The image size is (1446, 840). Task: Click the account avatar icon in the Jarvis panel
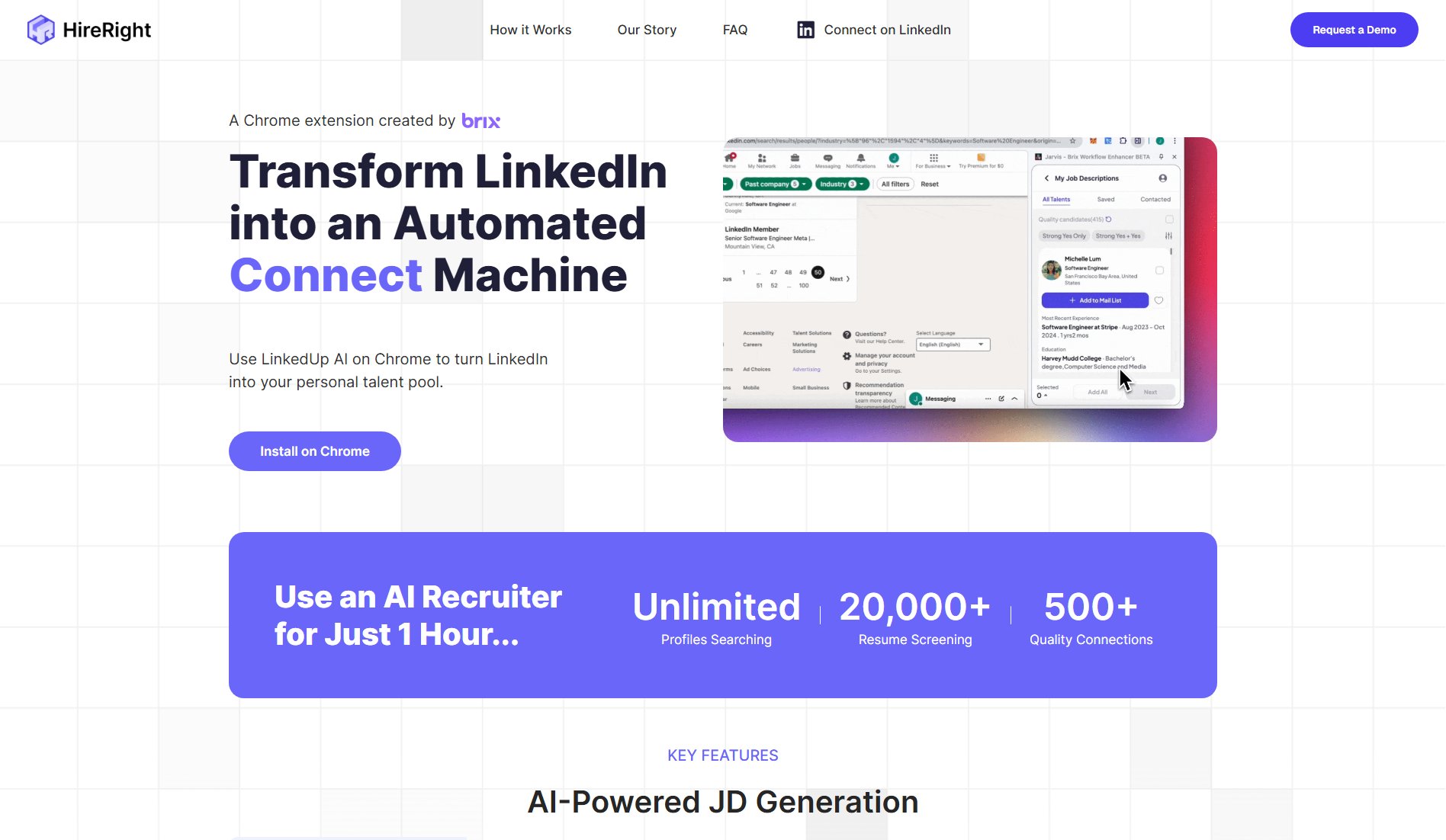[1162, 178]
